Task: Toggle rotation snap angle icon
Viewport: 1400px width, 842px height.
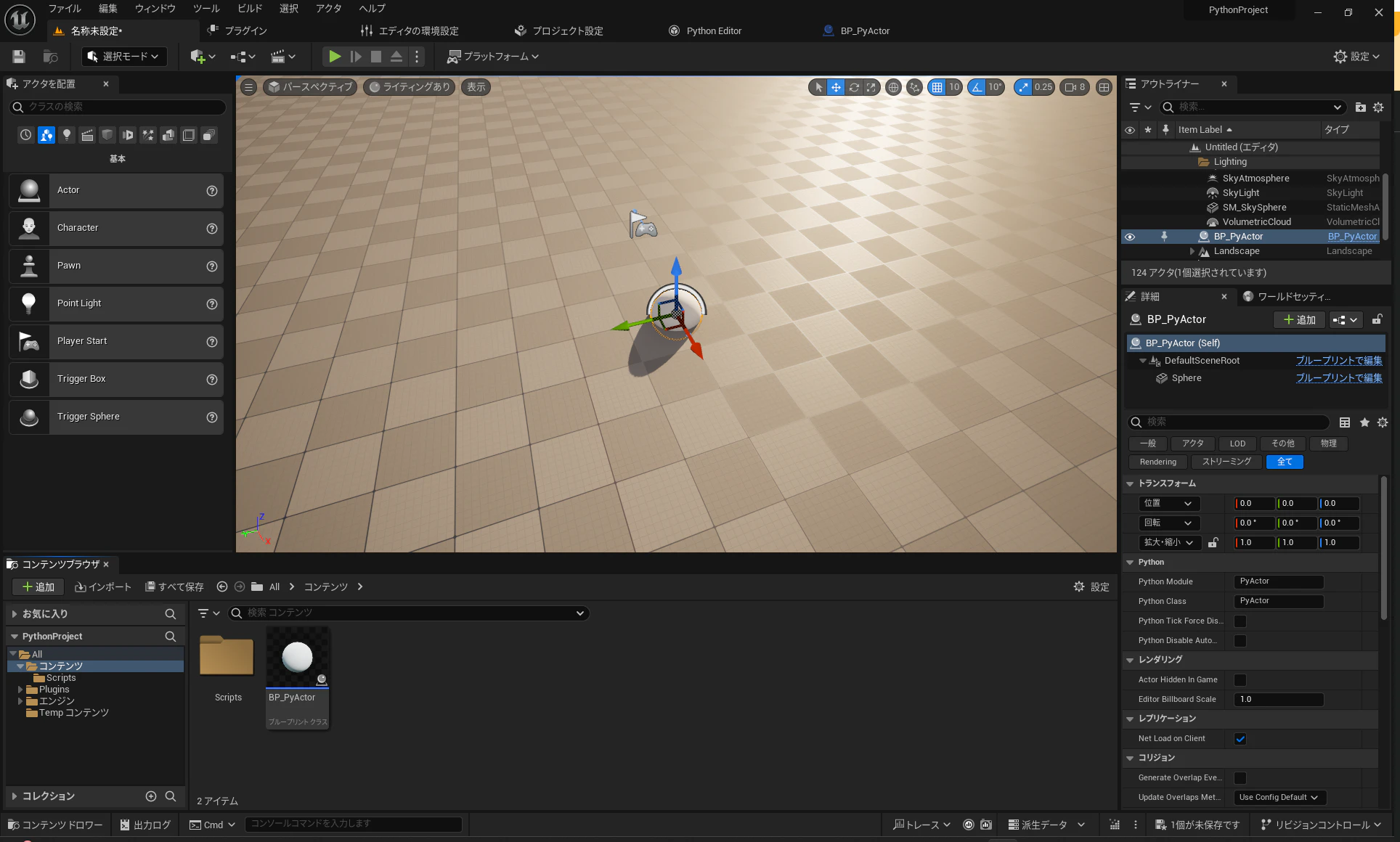Action: [x=977, y=87]
